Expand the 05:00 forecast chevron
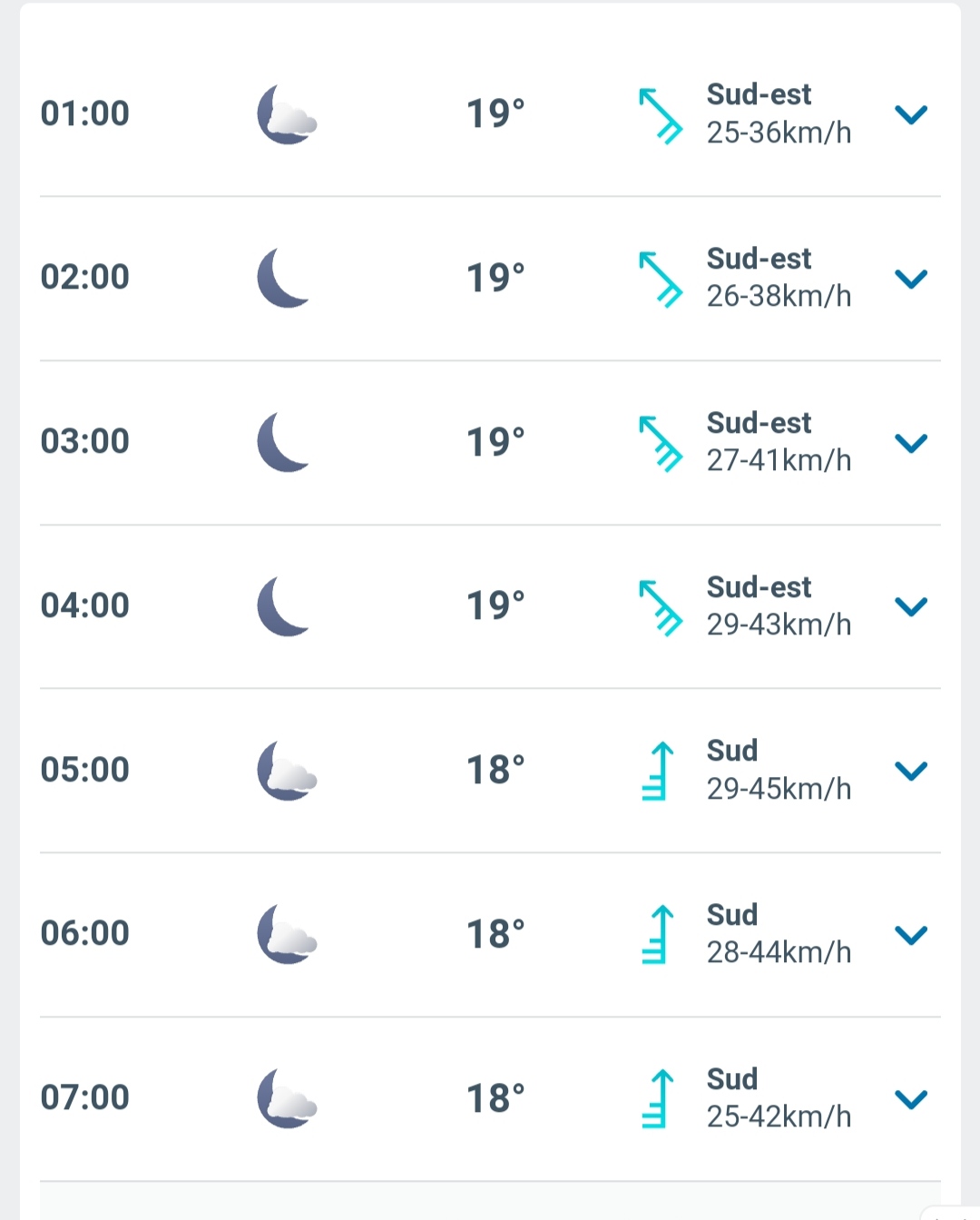 click(x=911, y=771)
